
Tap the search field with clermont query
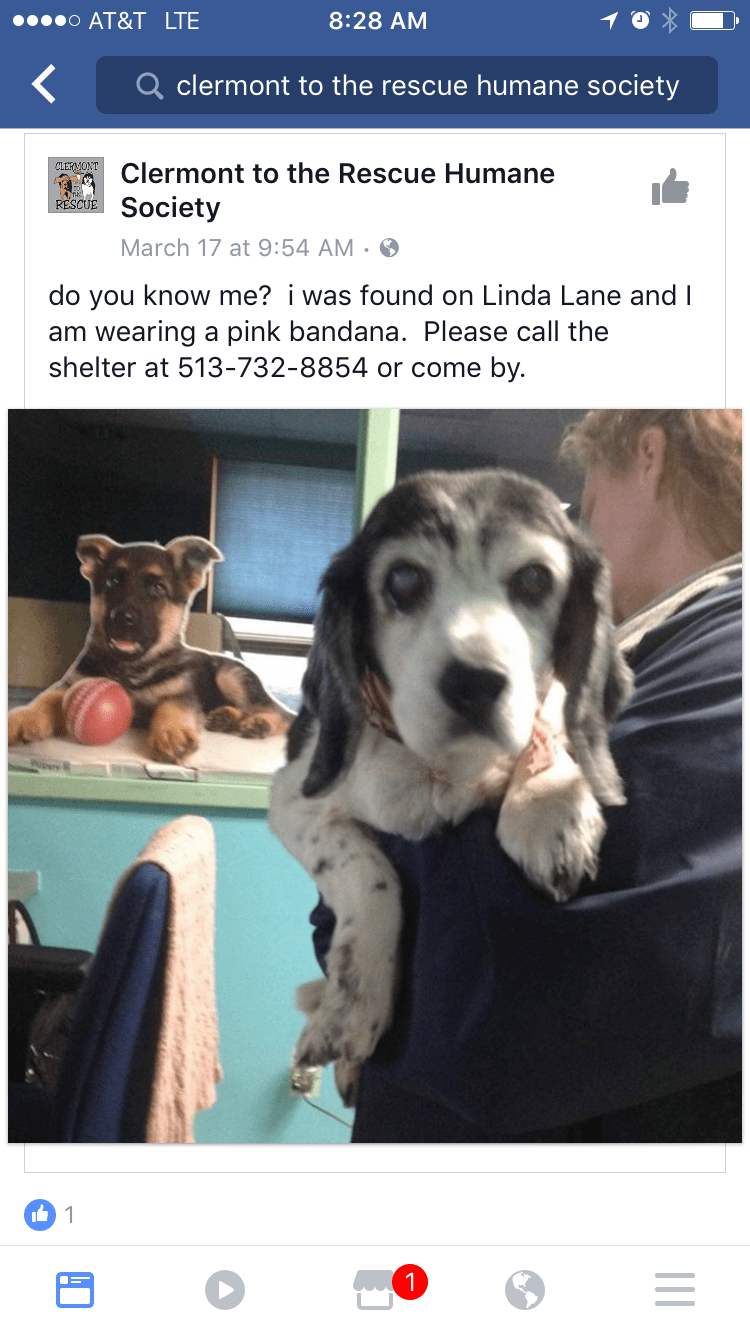407,86
